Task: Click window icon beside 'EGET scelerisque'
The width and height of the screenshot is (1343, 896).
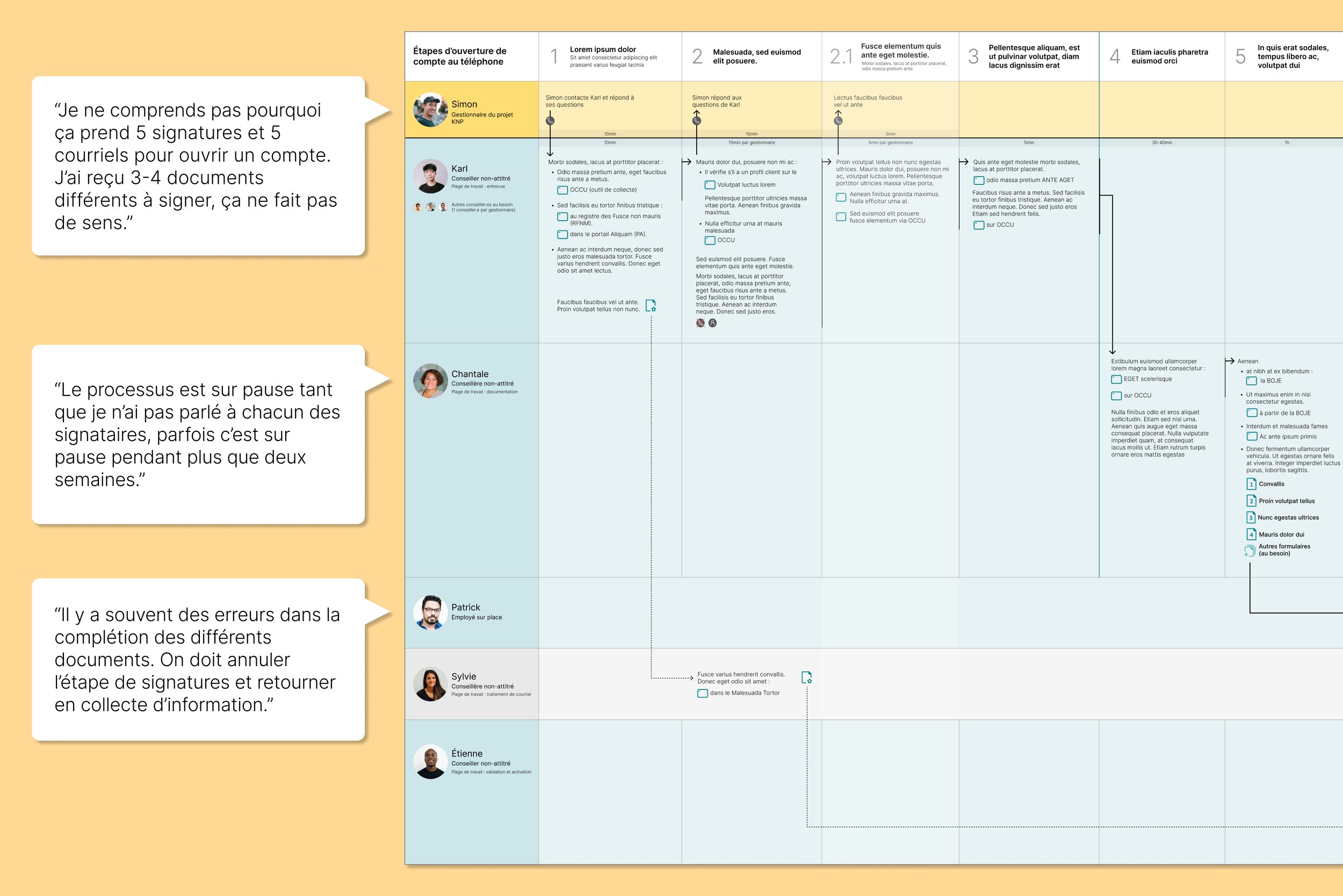Action: 1116,379
